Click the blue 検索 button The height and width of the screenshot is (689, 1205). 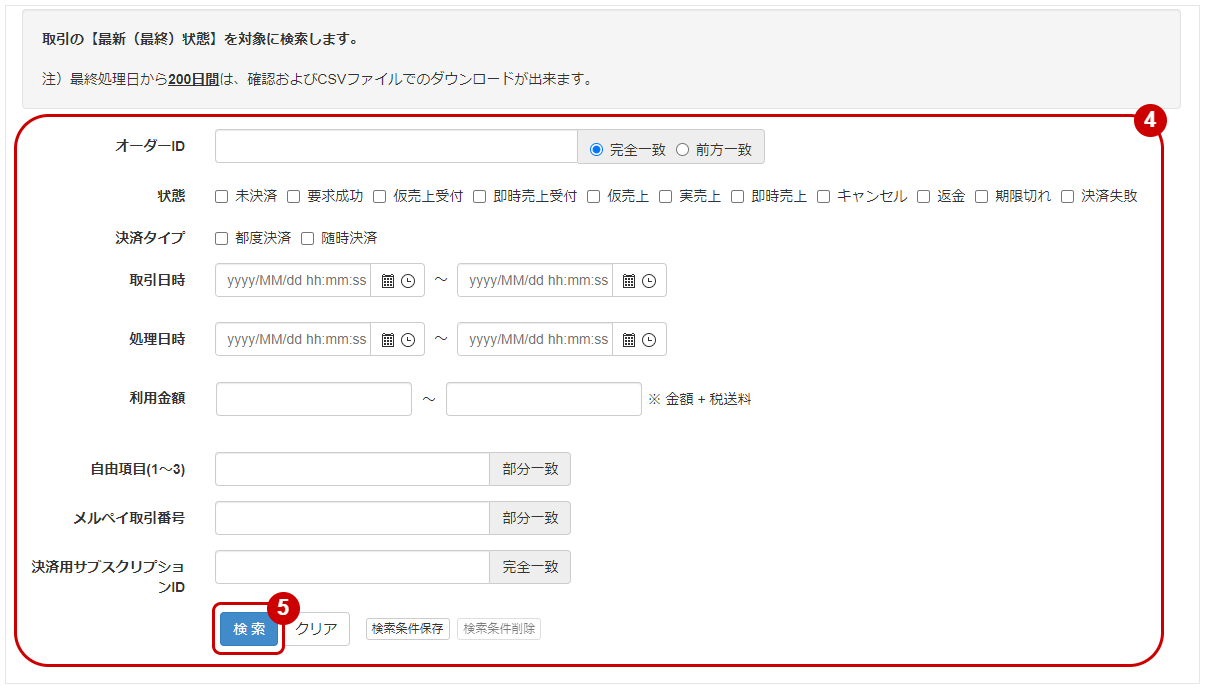(249, 630)
